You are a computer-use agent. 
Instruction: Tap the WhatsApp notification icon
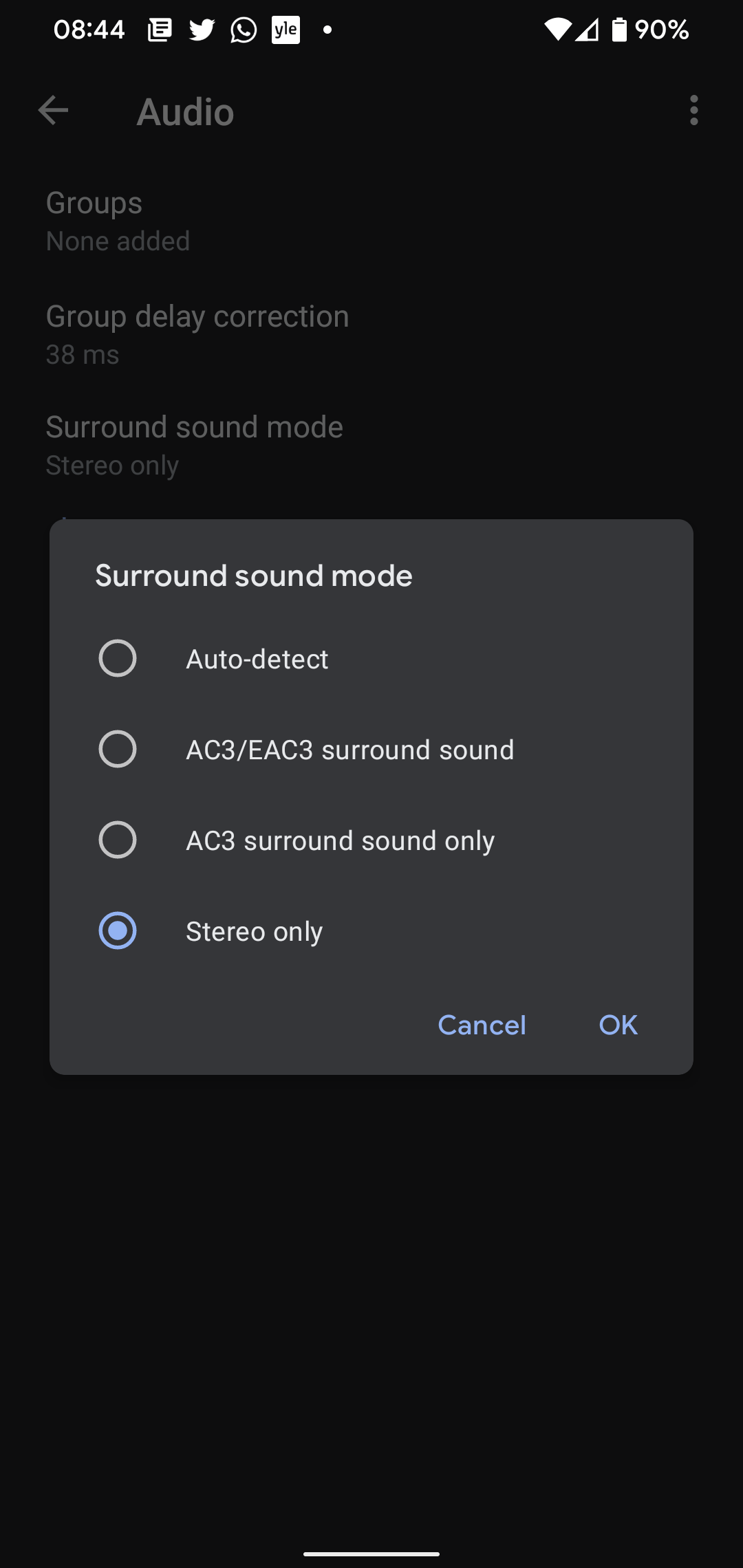point(244,30)
